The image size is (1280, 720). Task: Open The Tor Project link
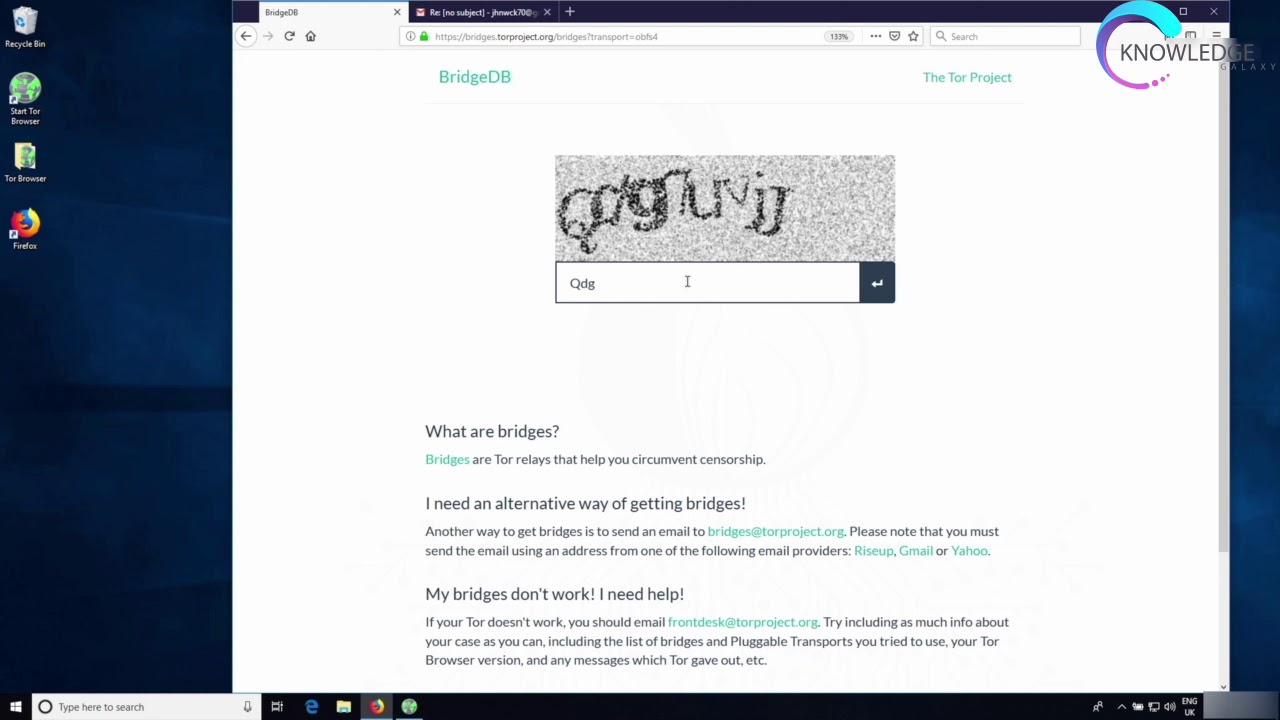tap(967, 77)
